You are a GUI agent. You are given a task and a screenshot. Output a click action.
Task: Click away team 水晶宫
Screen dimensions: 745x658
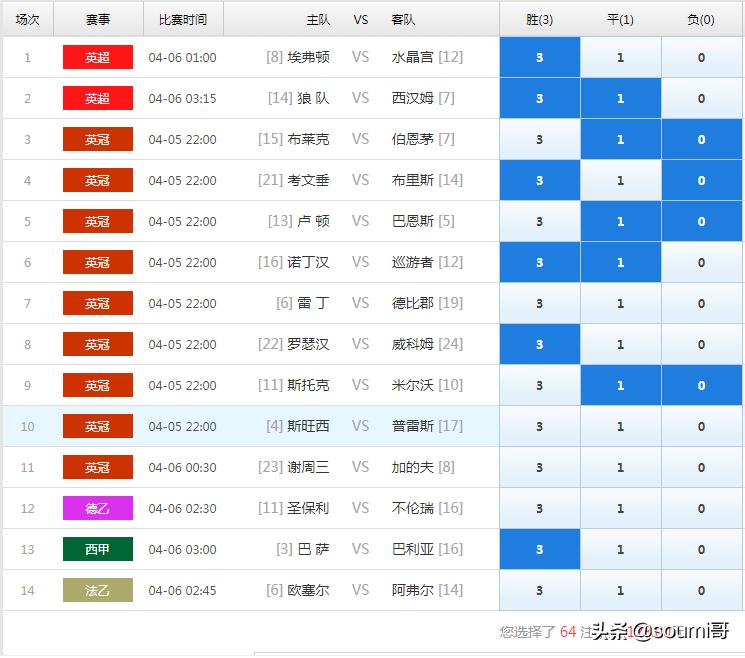point(412,57)
